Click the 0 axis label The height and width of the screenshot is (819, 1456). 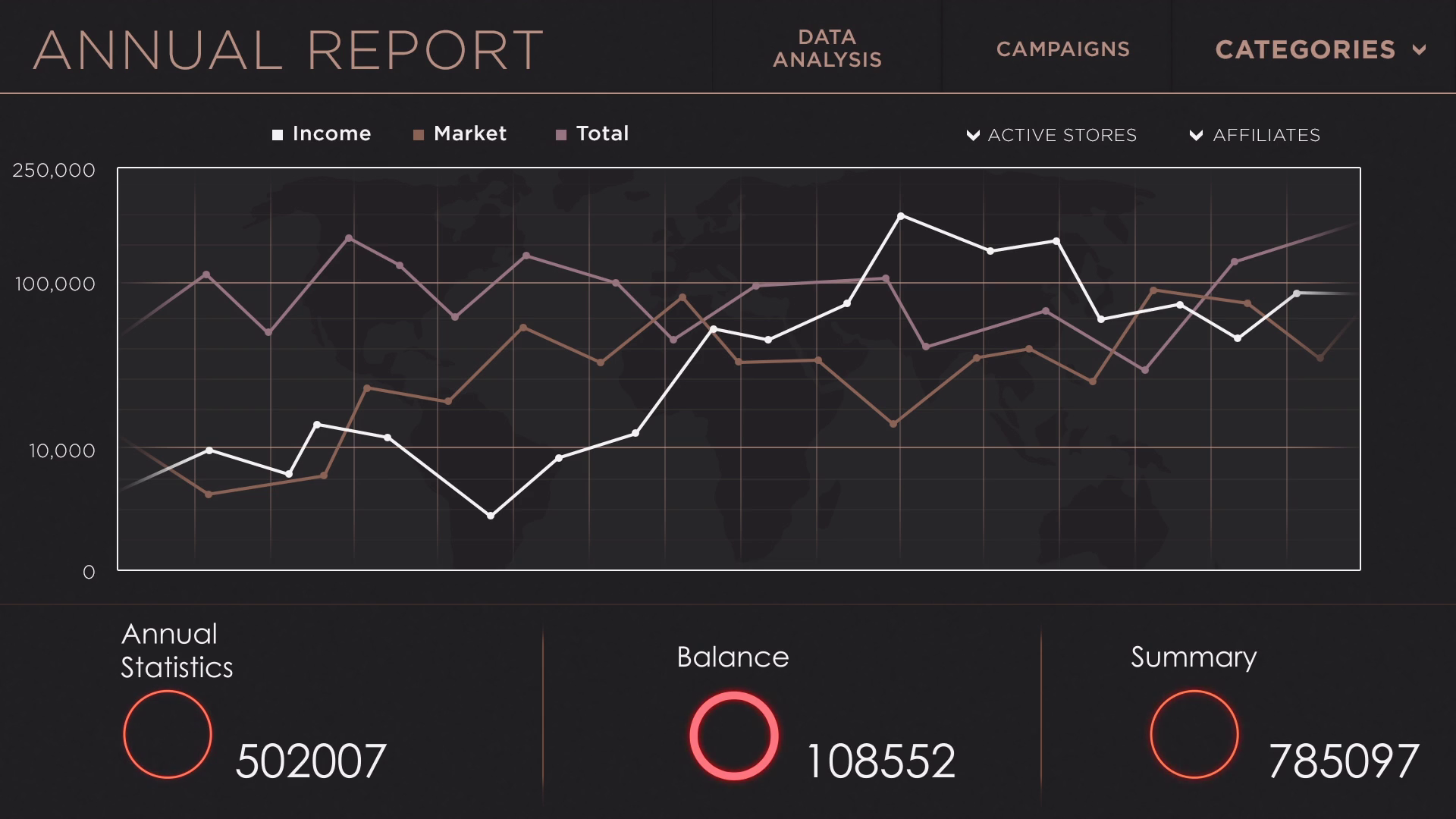tap(89, 573)
